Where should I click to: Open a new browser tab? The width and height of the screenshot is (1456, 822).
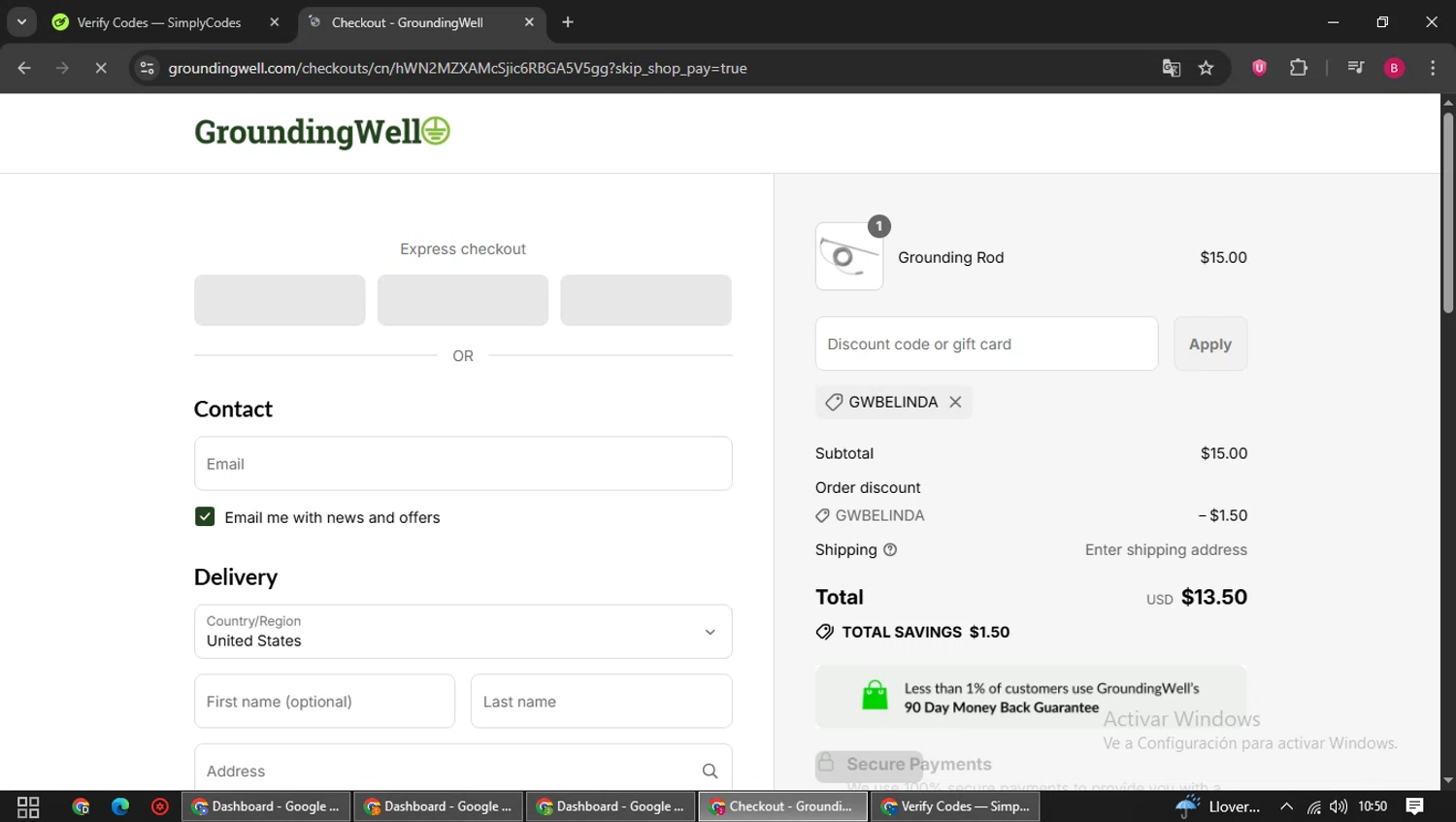tap(568, 22)
